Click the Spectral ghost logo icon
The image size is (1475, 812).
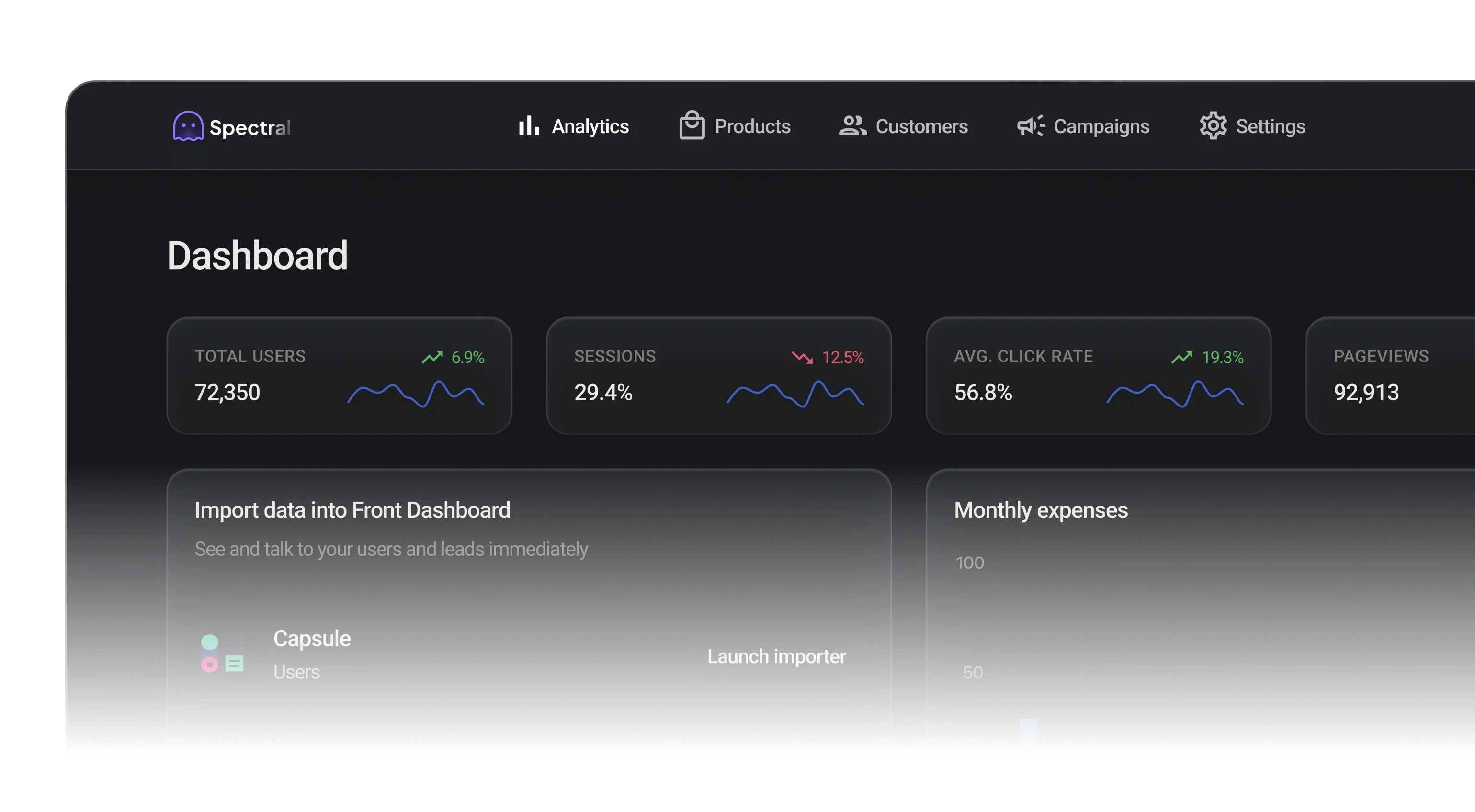click(188, 126)
